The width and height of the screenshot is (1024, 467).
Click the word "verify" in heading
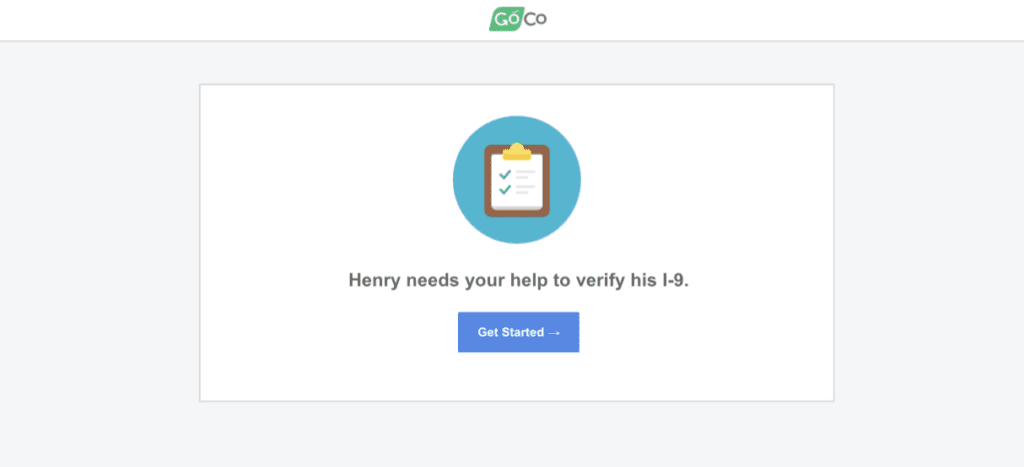[601, 281]
